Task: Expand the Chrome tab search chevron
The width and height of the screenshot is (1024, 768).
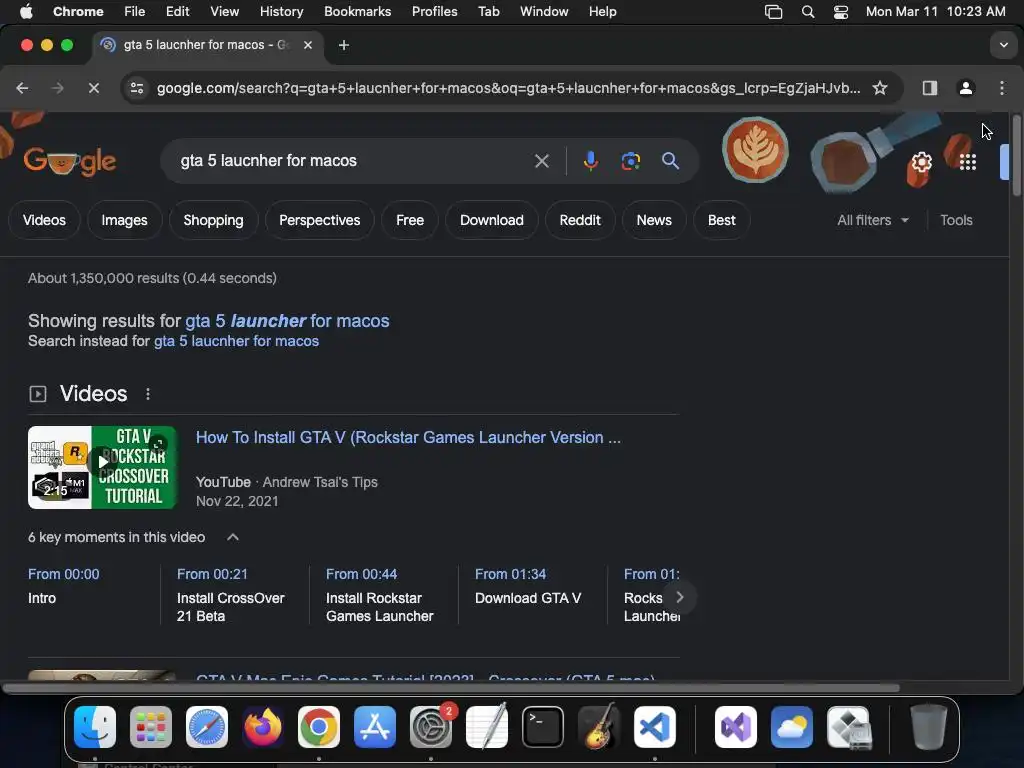Action: (x=1004, y=45)
